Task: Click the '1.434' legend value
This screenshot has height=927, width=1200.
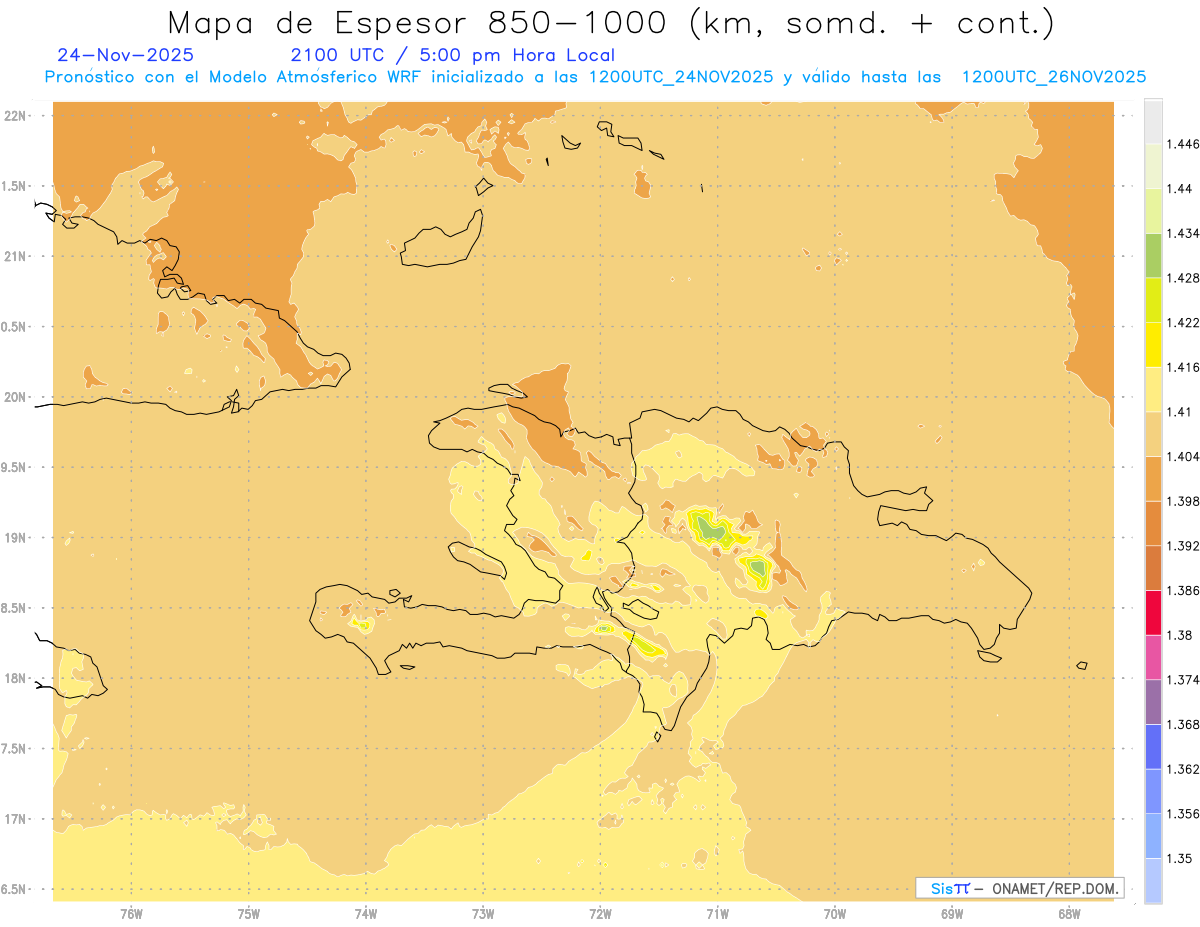Action: pyautogui.click(x=1182, y=233)
